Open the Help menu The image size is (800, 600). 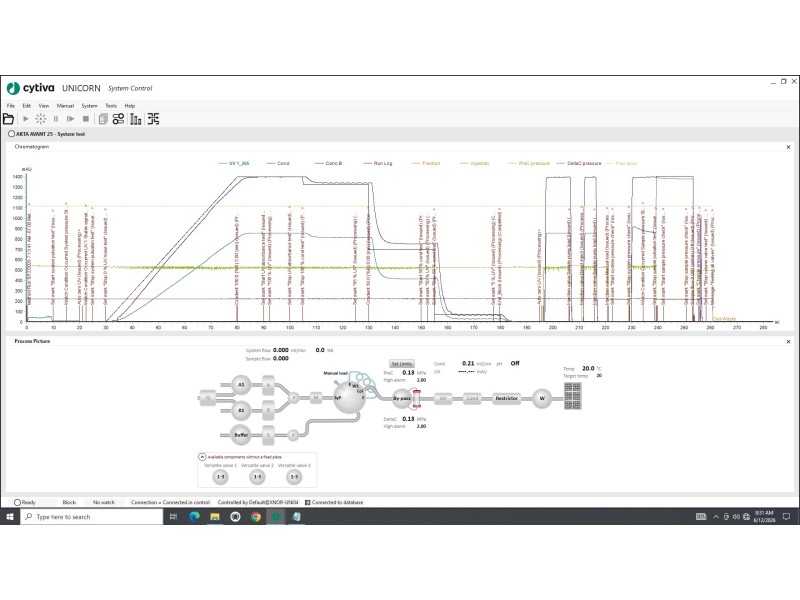coord(130,106)
